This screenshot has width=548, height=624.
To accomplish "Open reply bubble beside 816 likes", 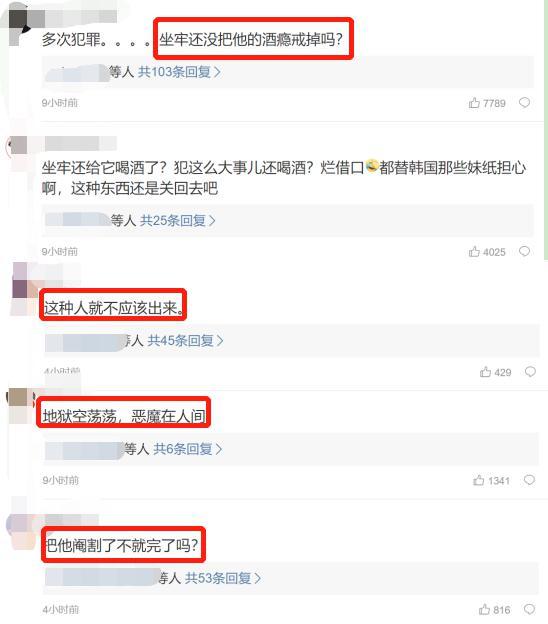I will pyautogui.click(x=530, y=609).
